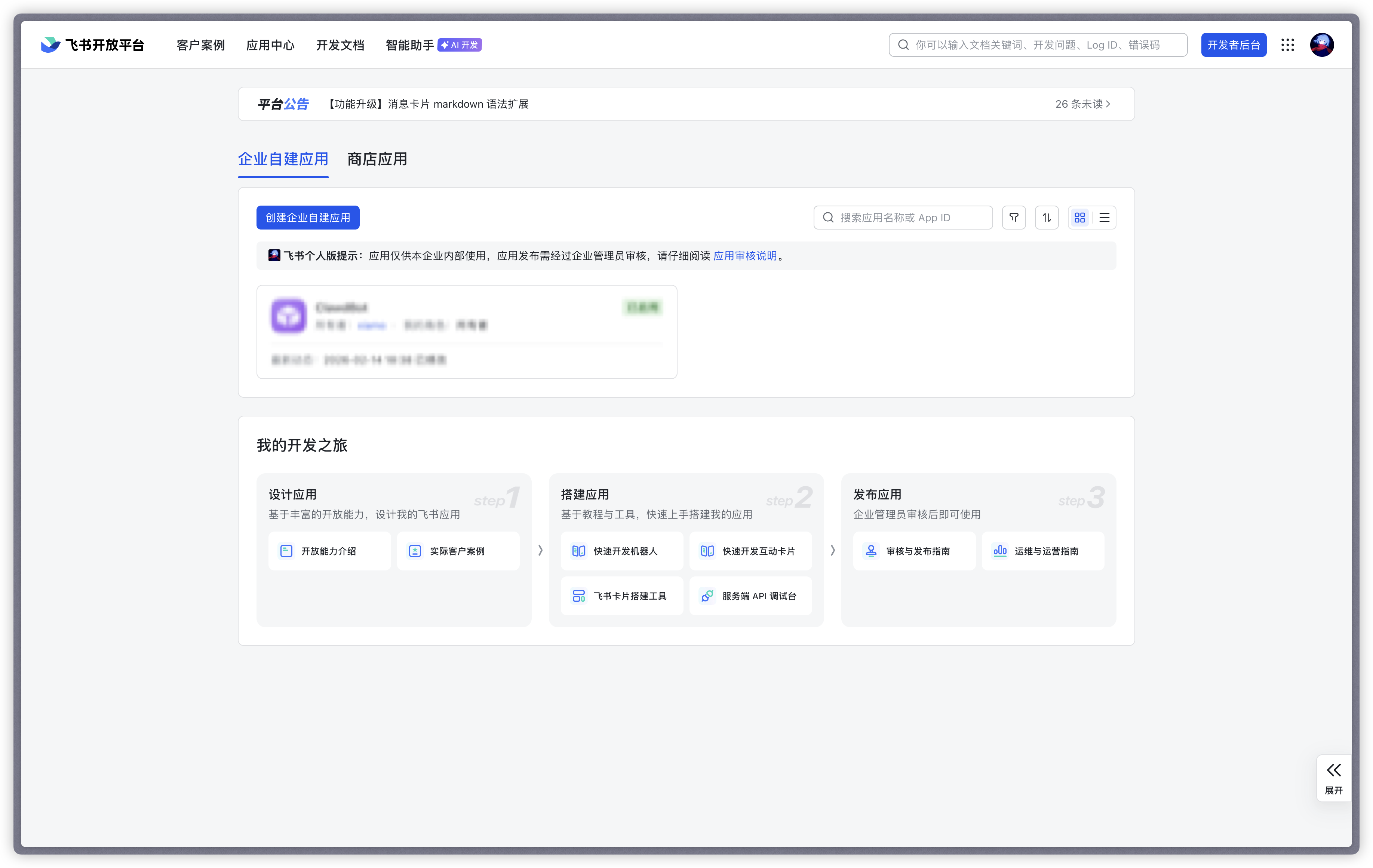Click arrow between step 1 and step 2
Screen dimensions: 1373x868
[540, 551]
